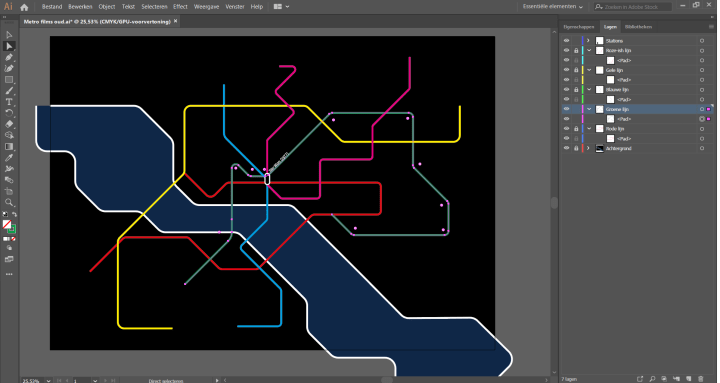Image resolution: width=720 pixels, height=383 pixels.
Task: Click the Groene lijn selection color square
Action: (x=709, y=109)
